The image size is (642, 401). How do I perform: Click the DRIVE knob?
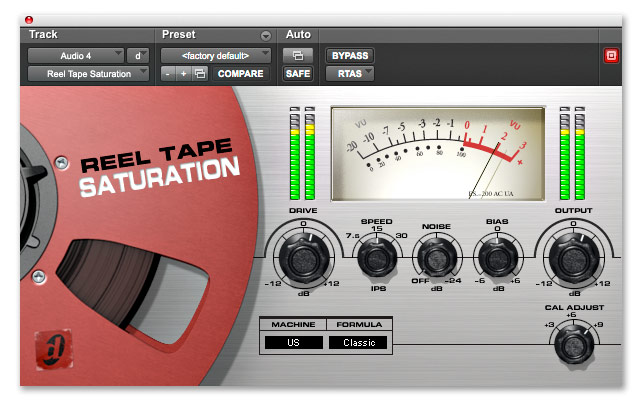click(303, 259)
